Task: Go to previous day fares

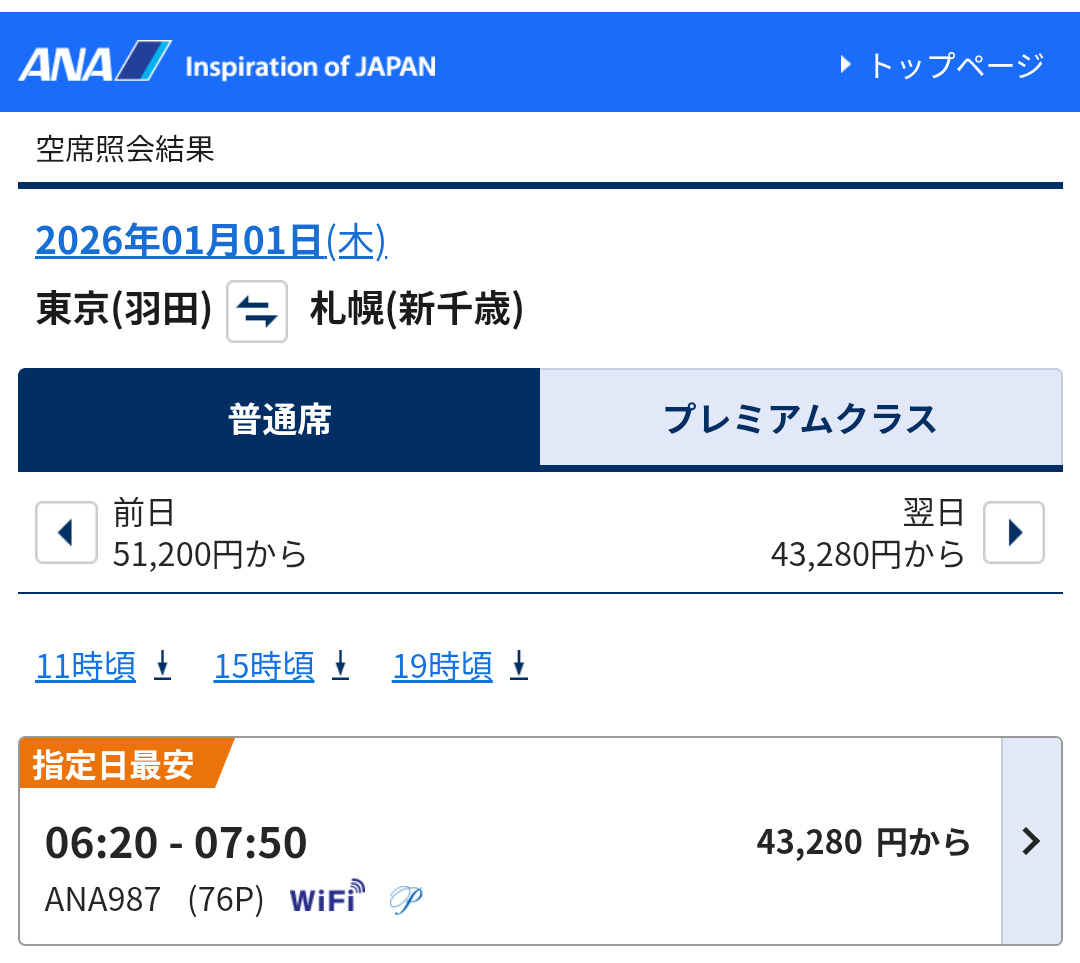Action: 66,533
